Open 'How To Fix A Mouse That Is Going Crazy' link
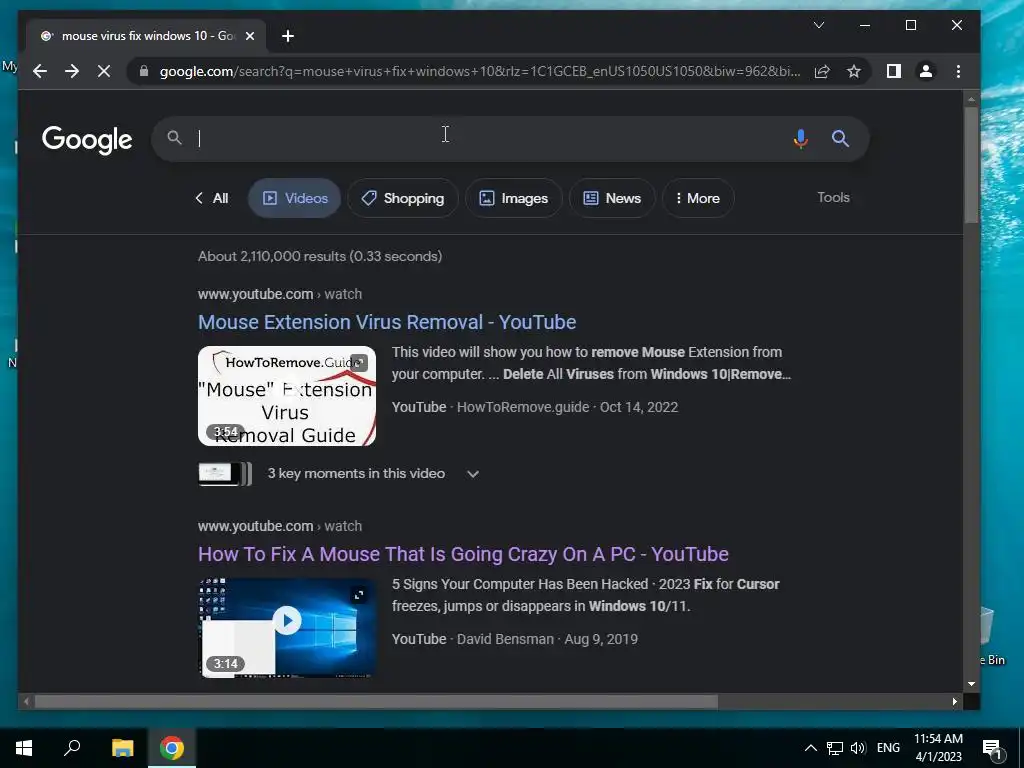Image resolution: width=1024 pixels, height=768 pixels. coord(463,554)
